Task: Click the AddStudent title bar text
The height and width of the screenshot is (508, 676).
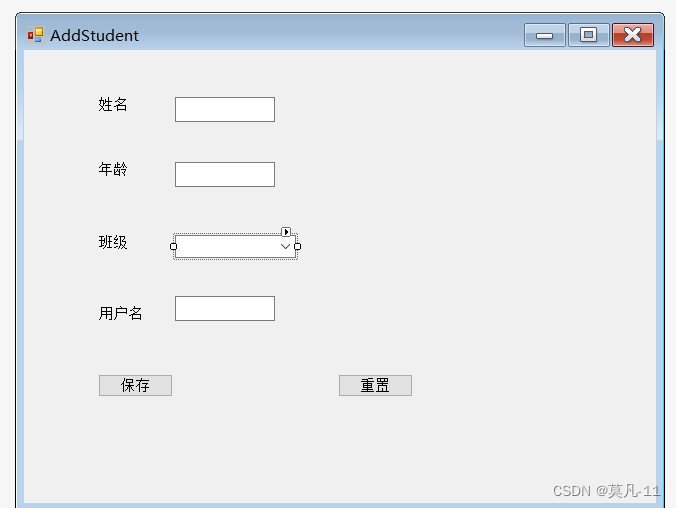Action: [94, 35]
